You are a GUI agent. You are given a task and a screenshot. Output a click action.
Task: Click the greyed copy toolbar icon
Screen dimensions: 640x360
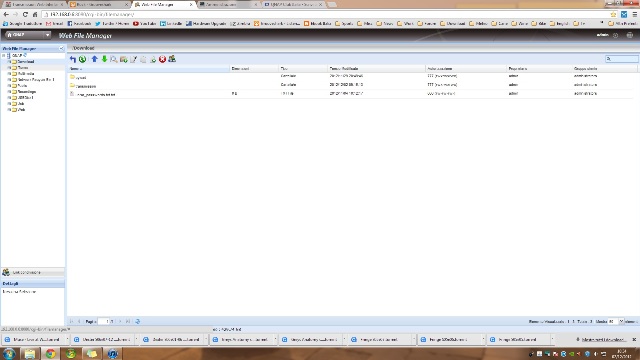click(x=143, y=59)
